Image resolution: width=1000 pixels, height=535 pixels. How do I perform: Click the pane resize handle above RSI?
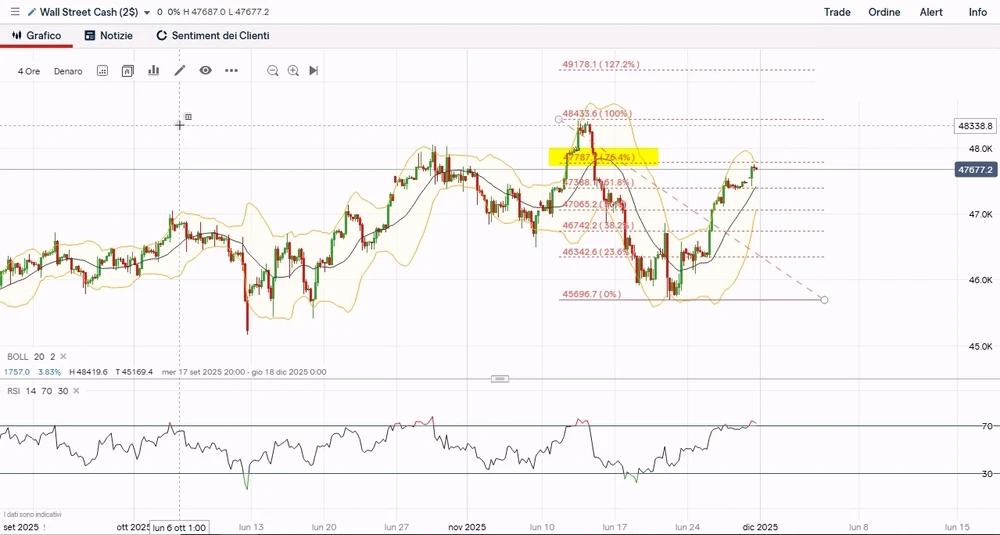pos(500,379)
